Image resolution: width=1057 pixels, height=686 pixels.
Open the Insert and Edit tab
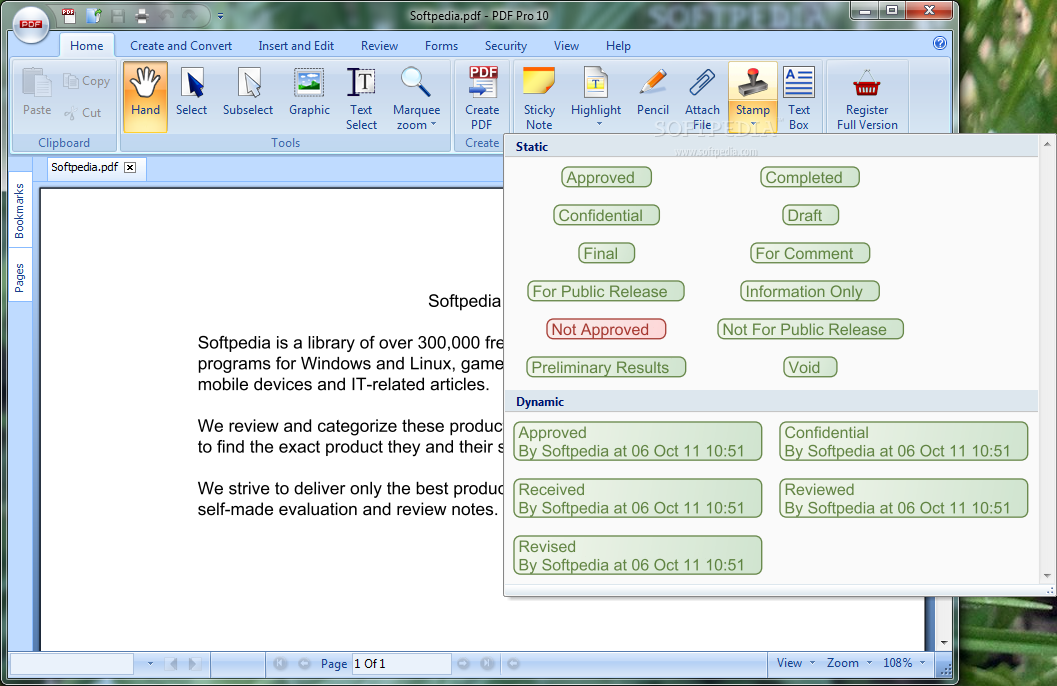coord(296,46)
